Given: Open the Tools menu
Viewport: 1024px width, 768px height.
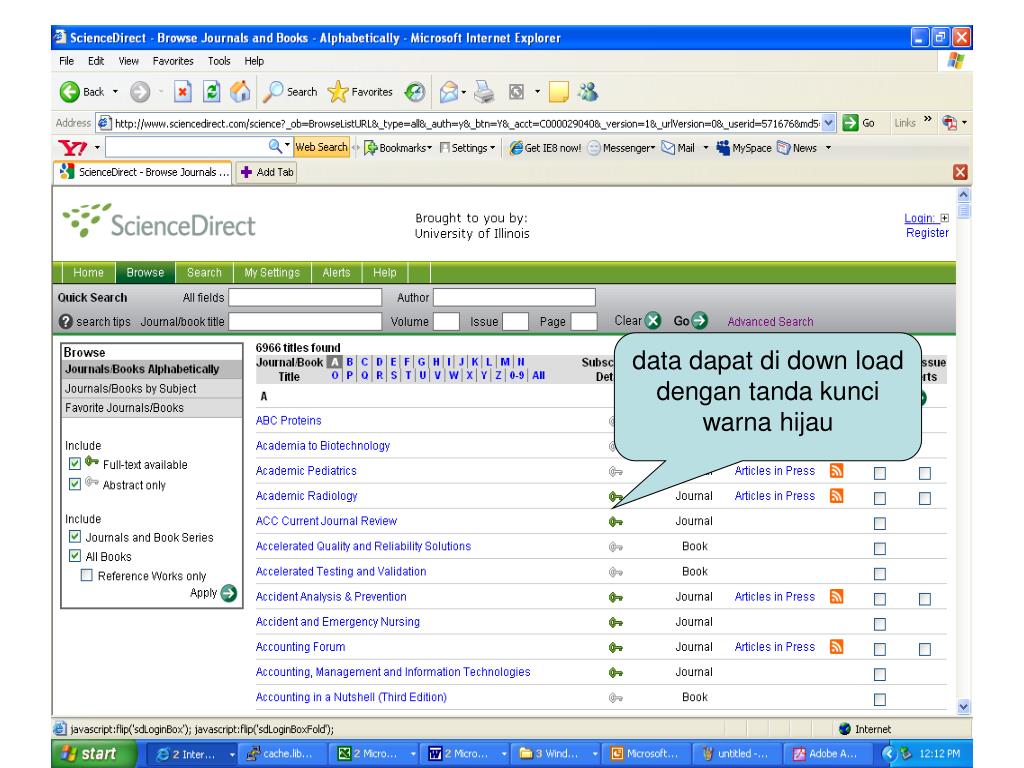Looking at the screenshot, I should coord(219,61).
